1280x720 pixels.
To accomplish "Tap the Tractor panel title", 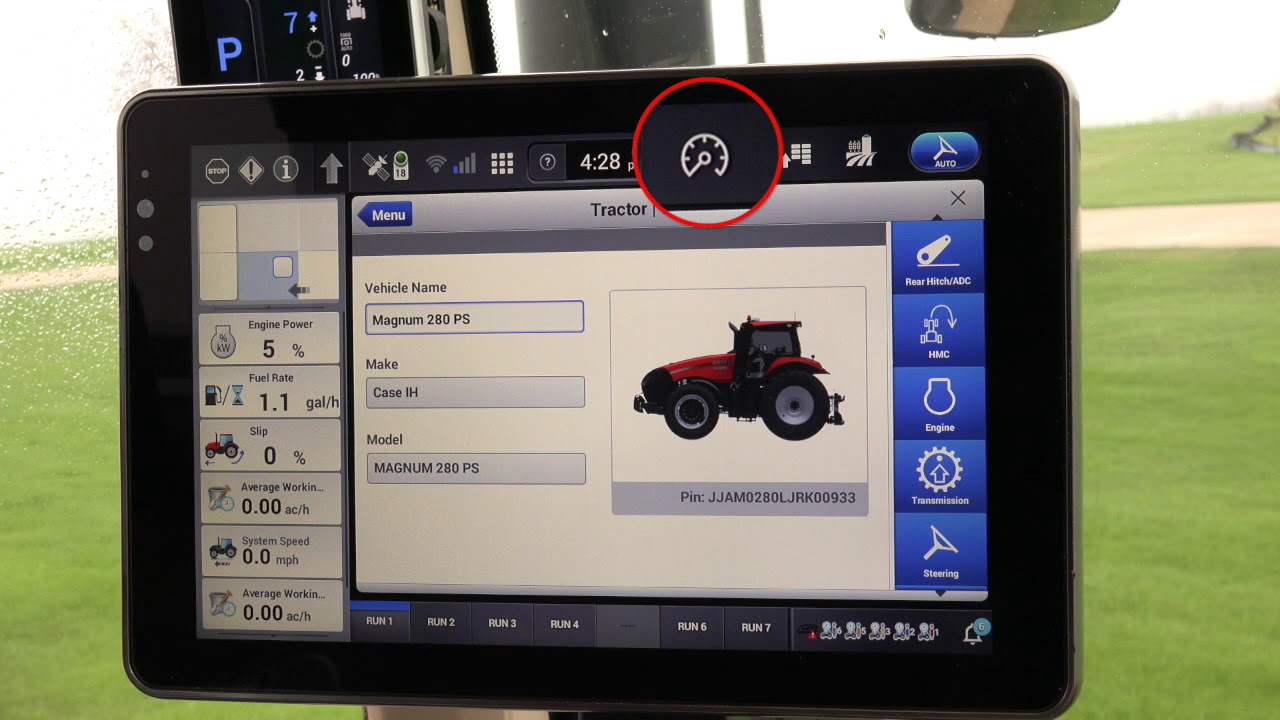I will 619,210.
